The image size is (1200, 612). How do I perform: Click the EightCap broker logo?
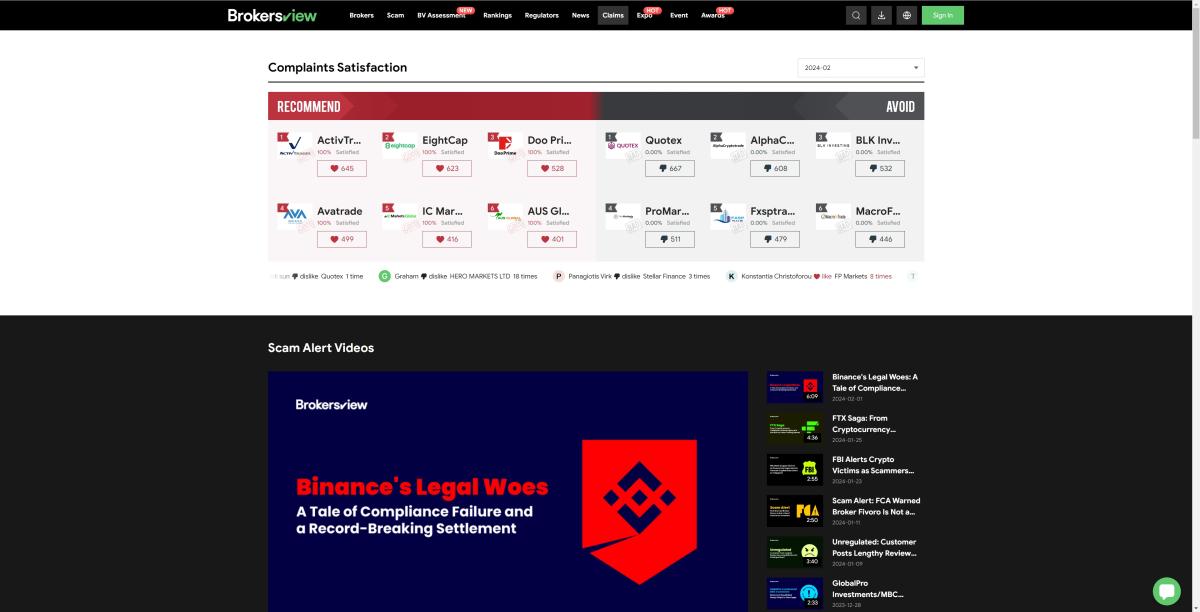coord(400,146)
